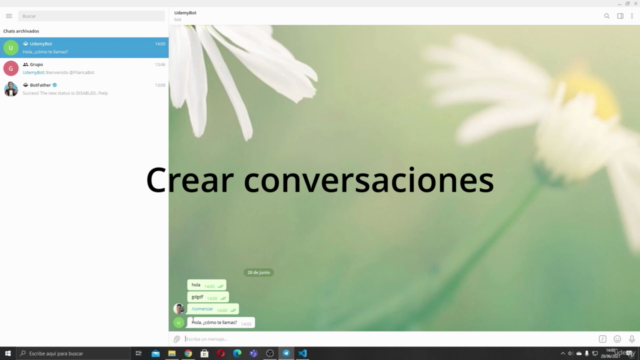Open the Windows Start menu
The height and width of the screenshot is (360, 640).
(8, 353)
